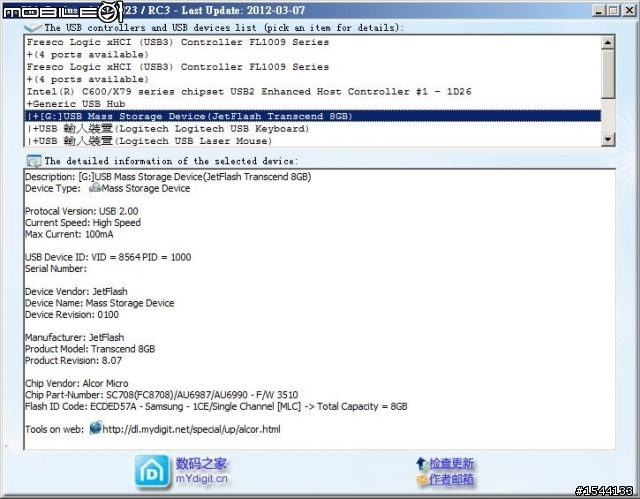Close the application window
640x499 pixels.
pos(629,10)
